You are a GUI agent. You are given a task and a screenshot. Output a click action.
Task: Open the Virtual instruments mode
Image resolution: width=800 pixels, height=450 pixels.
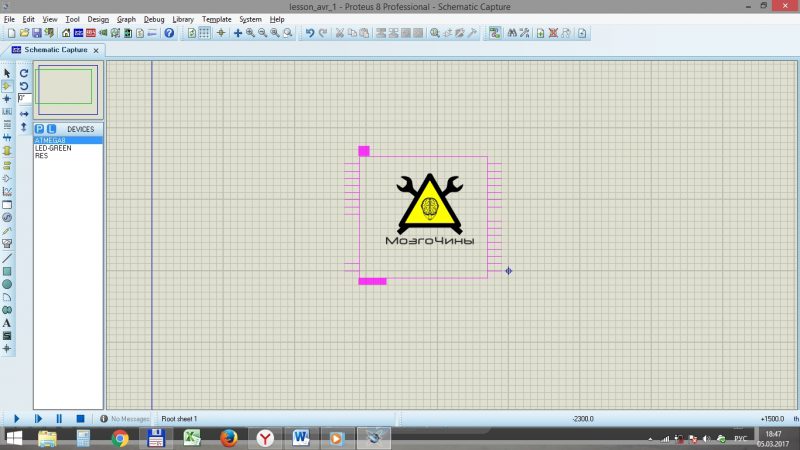click(7, 244)
